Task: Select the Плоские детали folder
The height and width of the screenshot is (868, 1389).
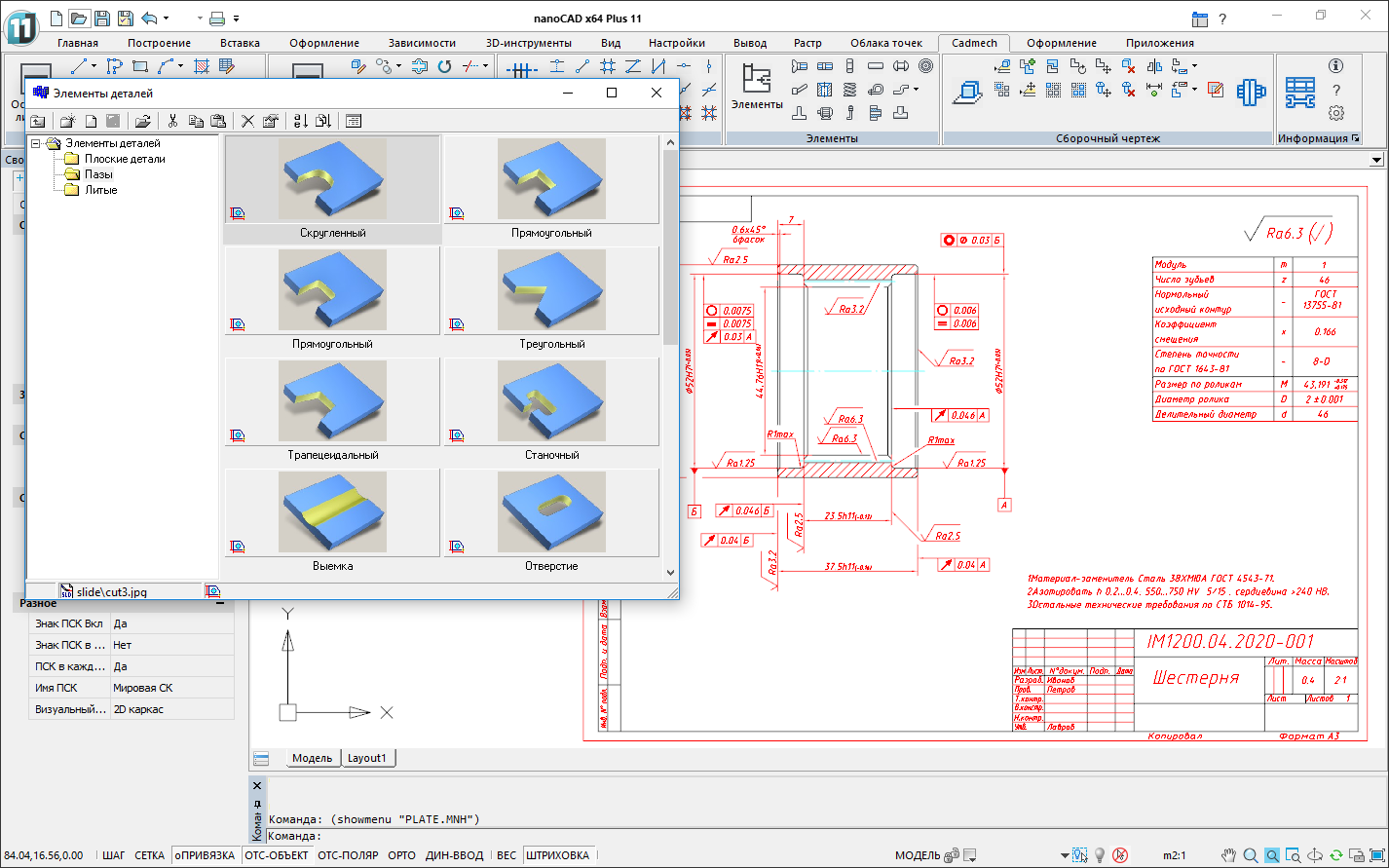Action: point(124,159)
